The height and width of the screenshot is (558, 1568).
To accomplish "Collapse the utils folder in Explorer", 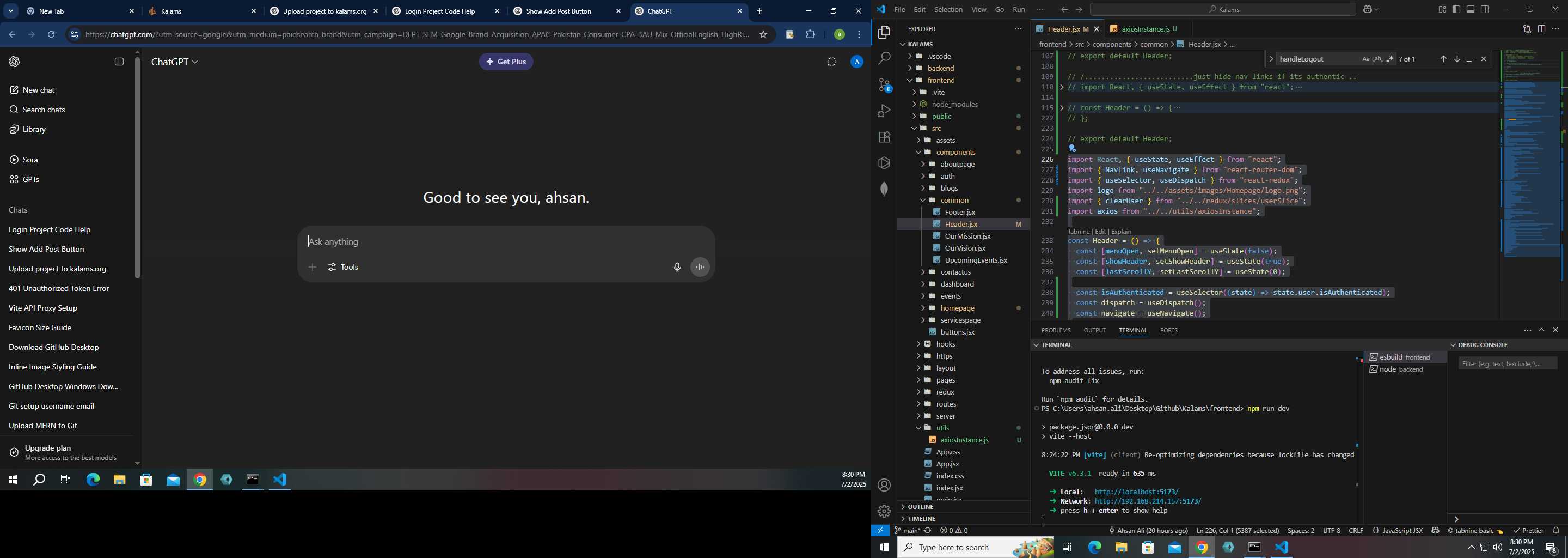I will (942, 428).
